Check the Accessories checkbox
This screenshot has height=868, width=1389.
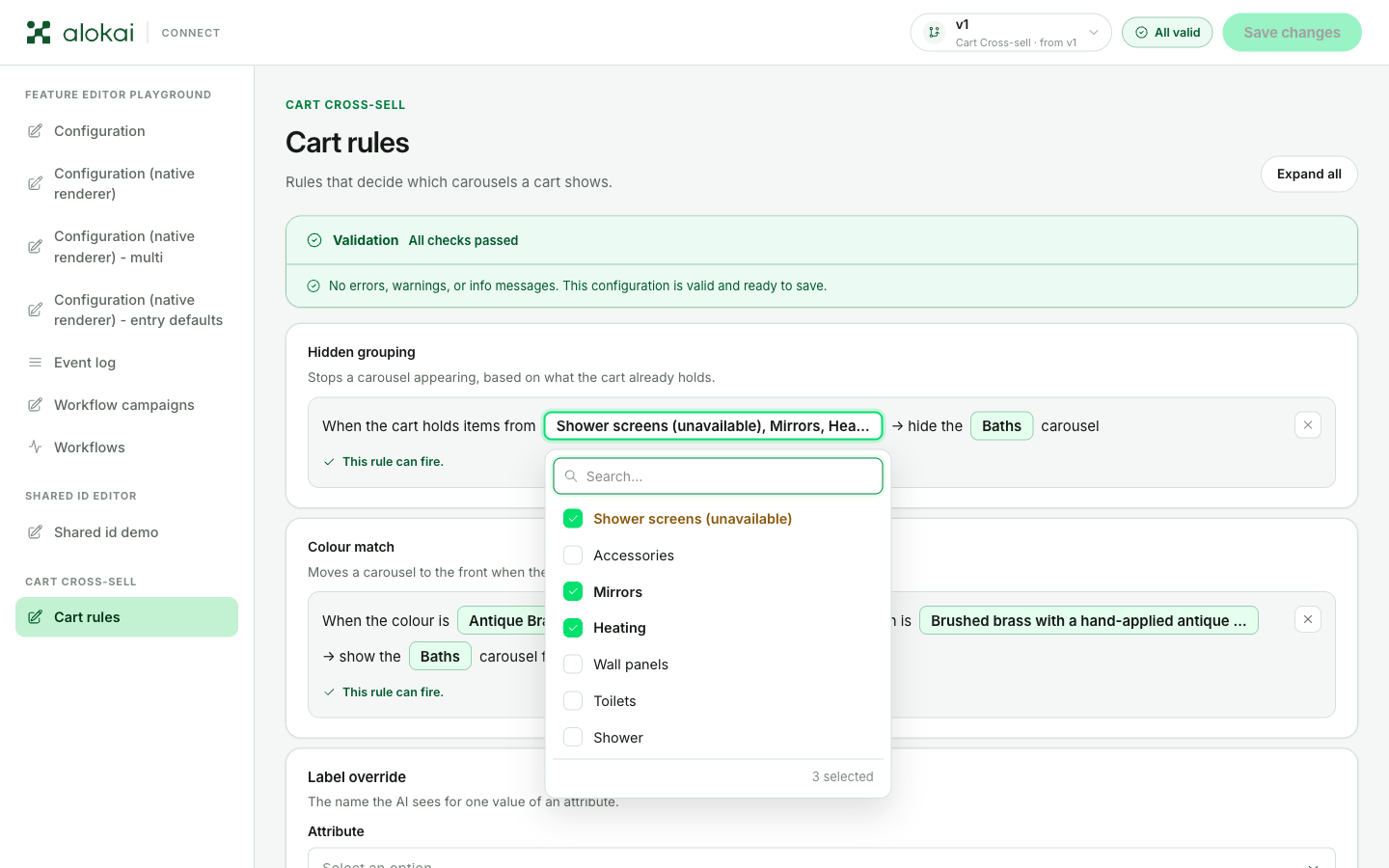(573, 556)
